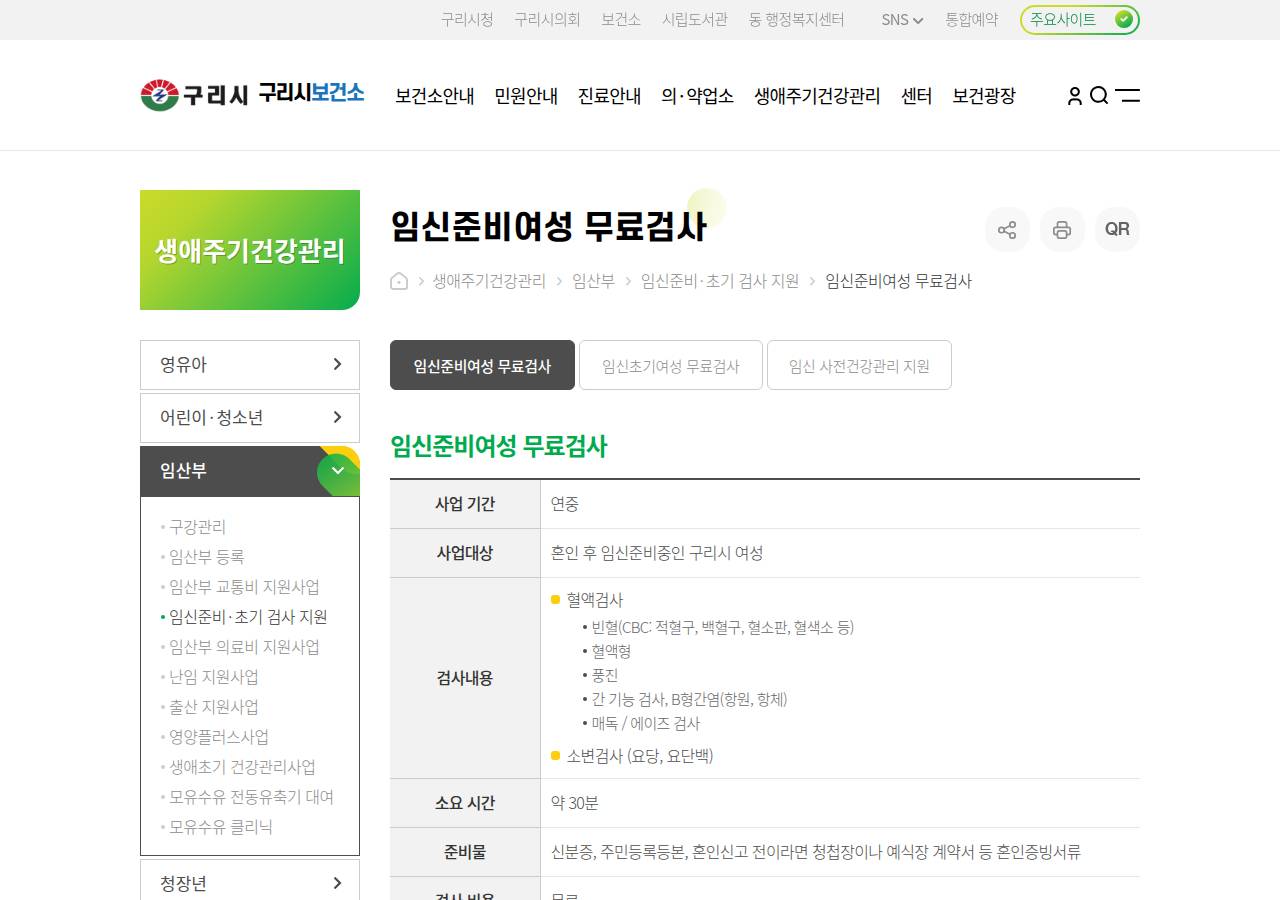
Task: Open the 의·약업소 main menu
Action: pyautogui.click(x=698, y=96)
